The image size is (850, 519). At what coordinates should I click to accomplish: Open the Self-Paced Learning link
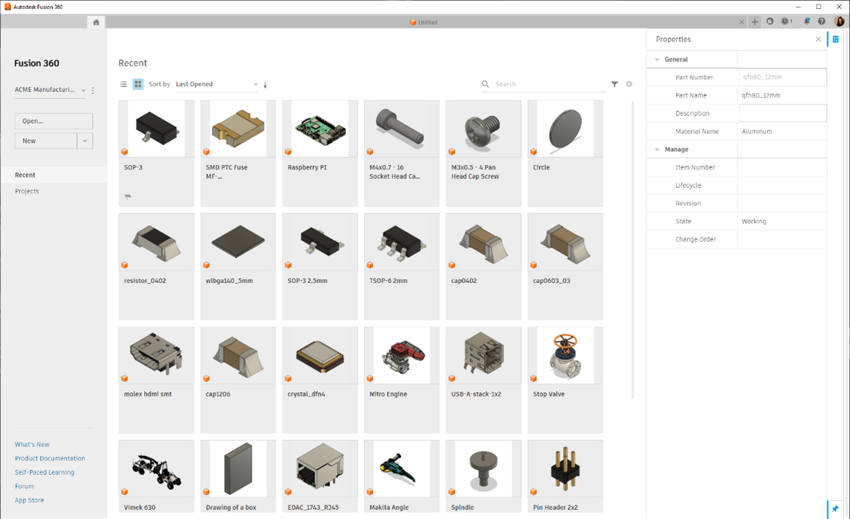point(44,472)
